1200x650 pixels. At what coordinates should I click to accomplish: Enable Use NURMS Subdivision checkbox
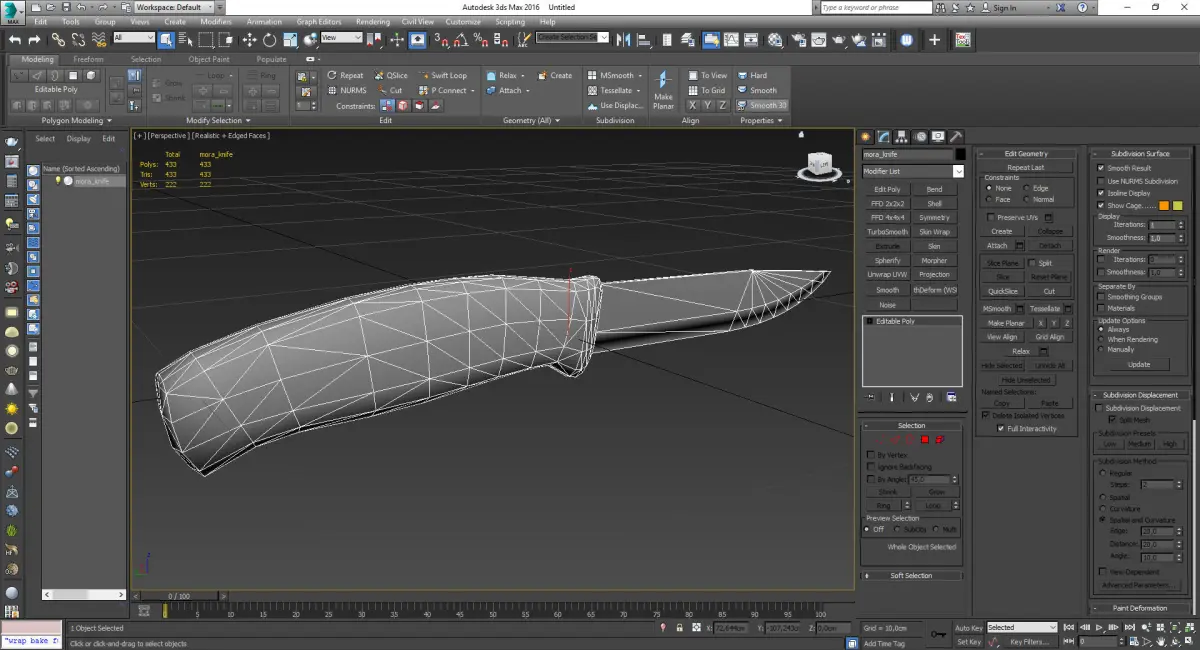pyautogui.click(x=1101, y=181)
